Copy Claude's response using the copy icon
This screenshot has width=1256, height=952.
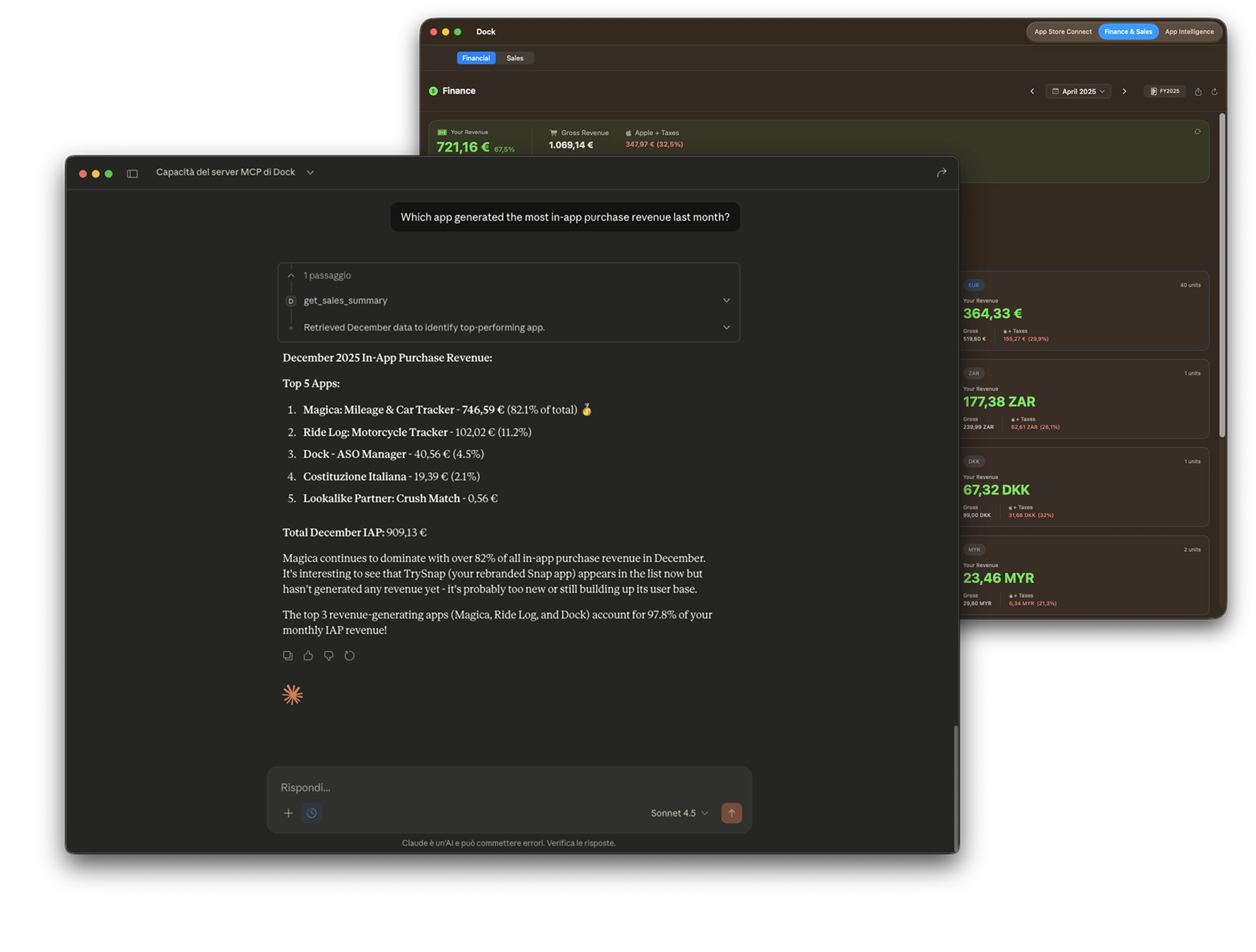(288, 655)
